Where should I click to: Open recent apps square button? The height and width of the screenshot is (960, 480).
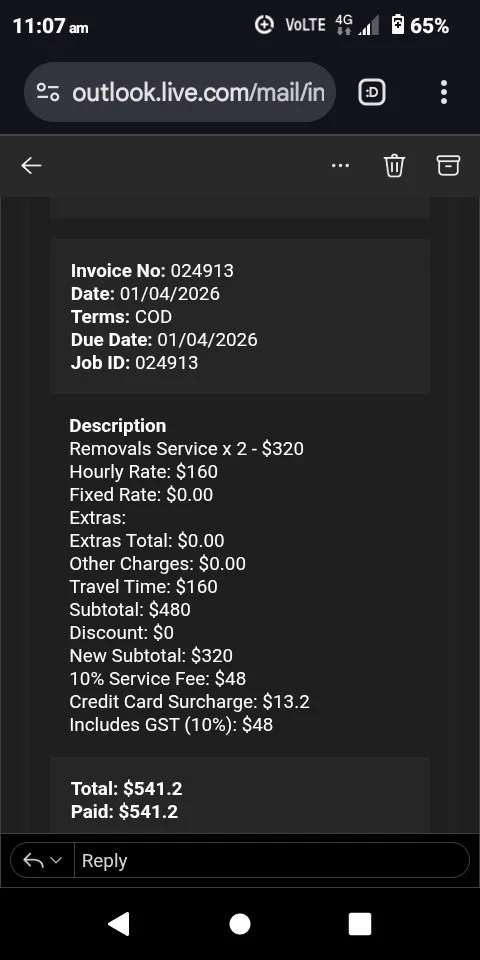pos(360,924)
